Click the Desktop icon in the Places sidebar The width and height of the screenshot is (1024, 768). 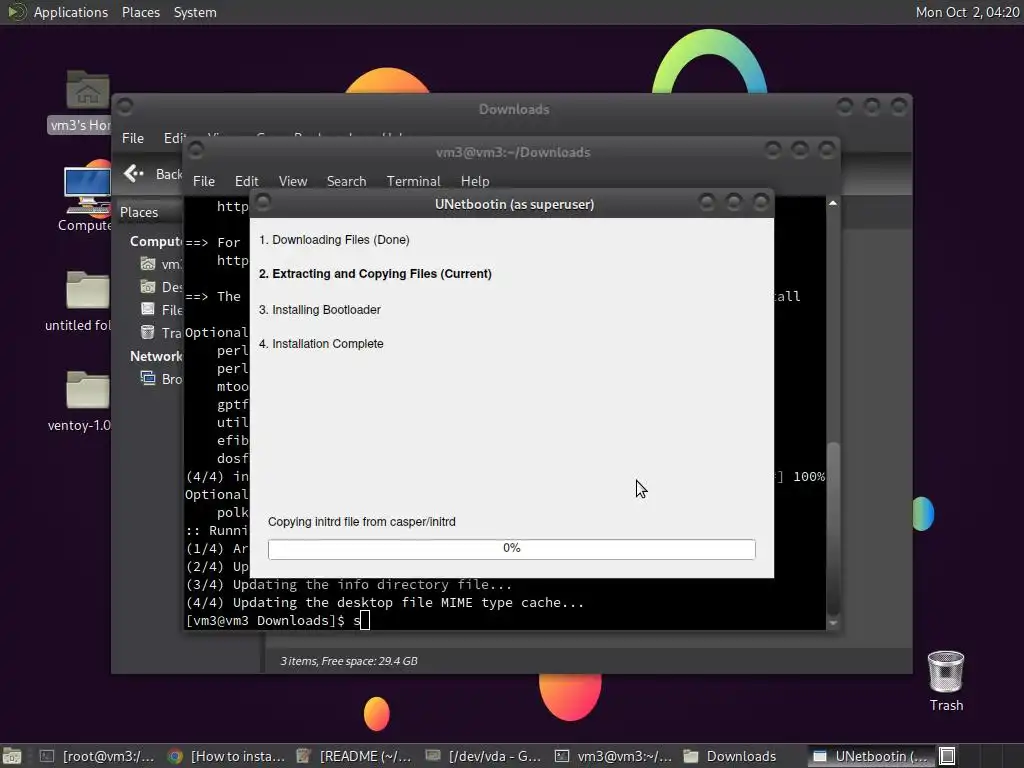(x=148, y=287)
